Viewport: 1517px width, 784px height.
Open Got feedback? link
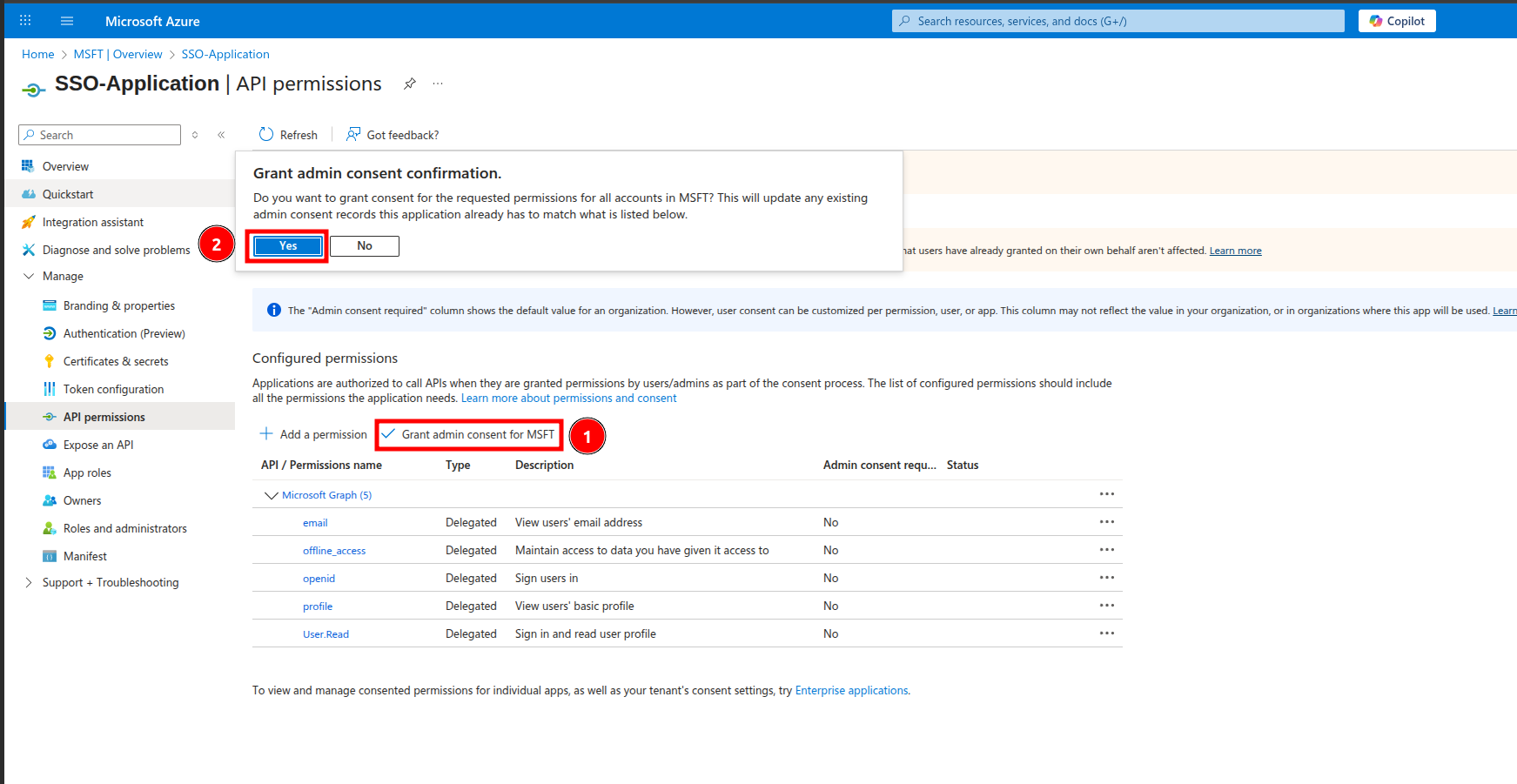click(393, 135)
